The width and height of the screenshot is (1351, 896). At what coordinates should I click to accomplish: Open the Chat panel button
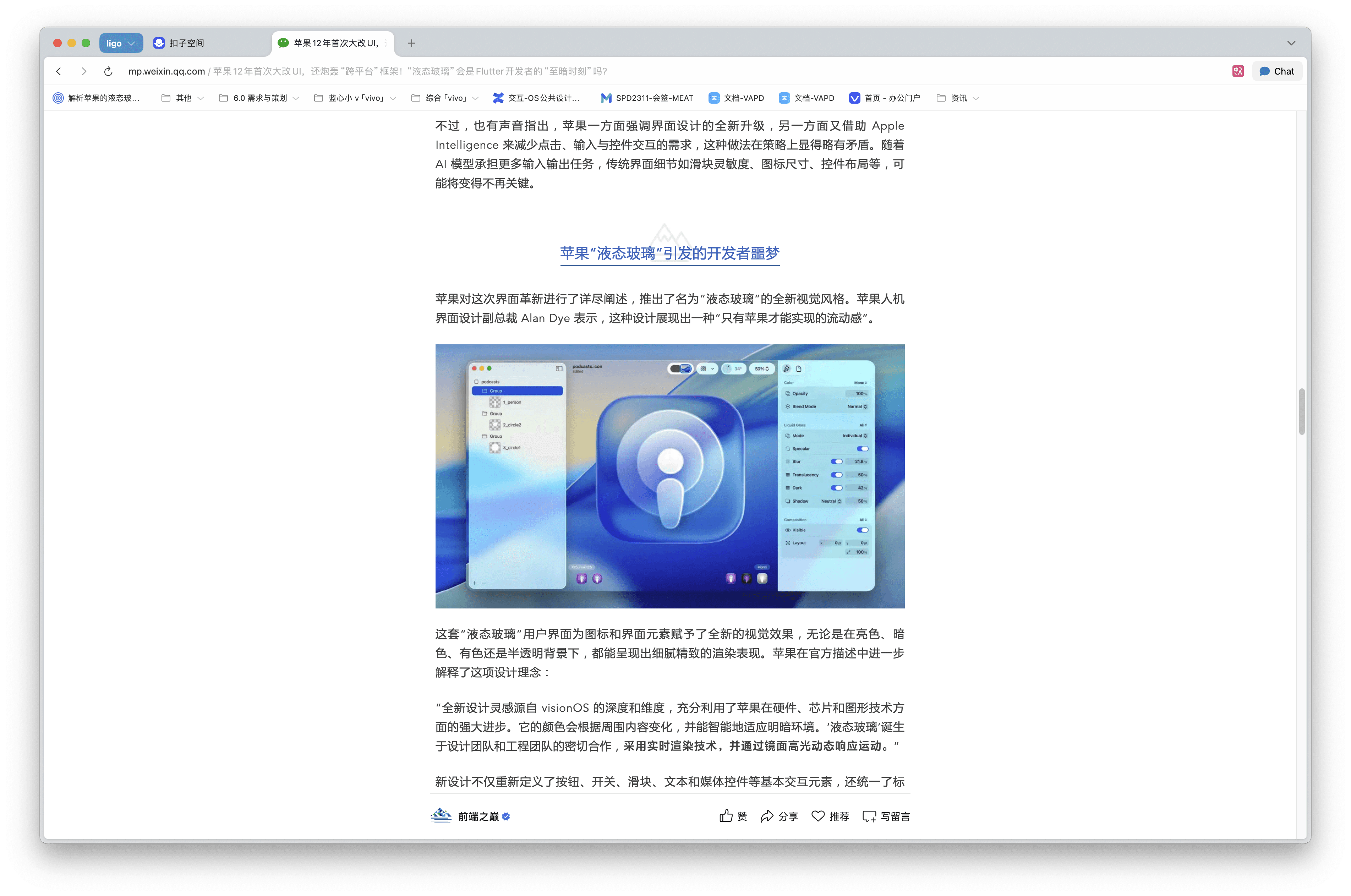[x=1277, y=71]
